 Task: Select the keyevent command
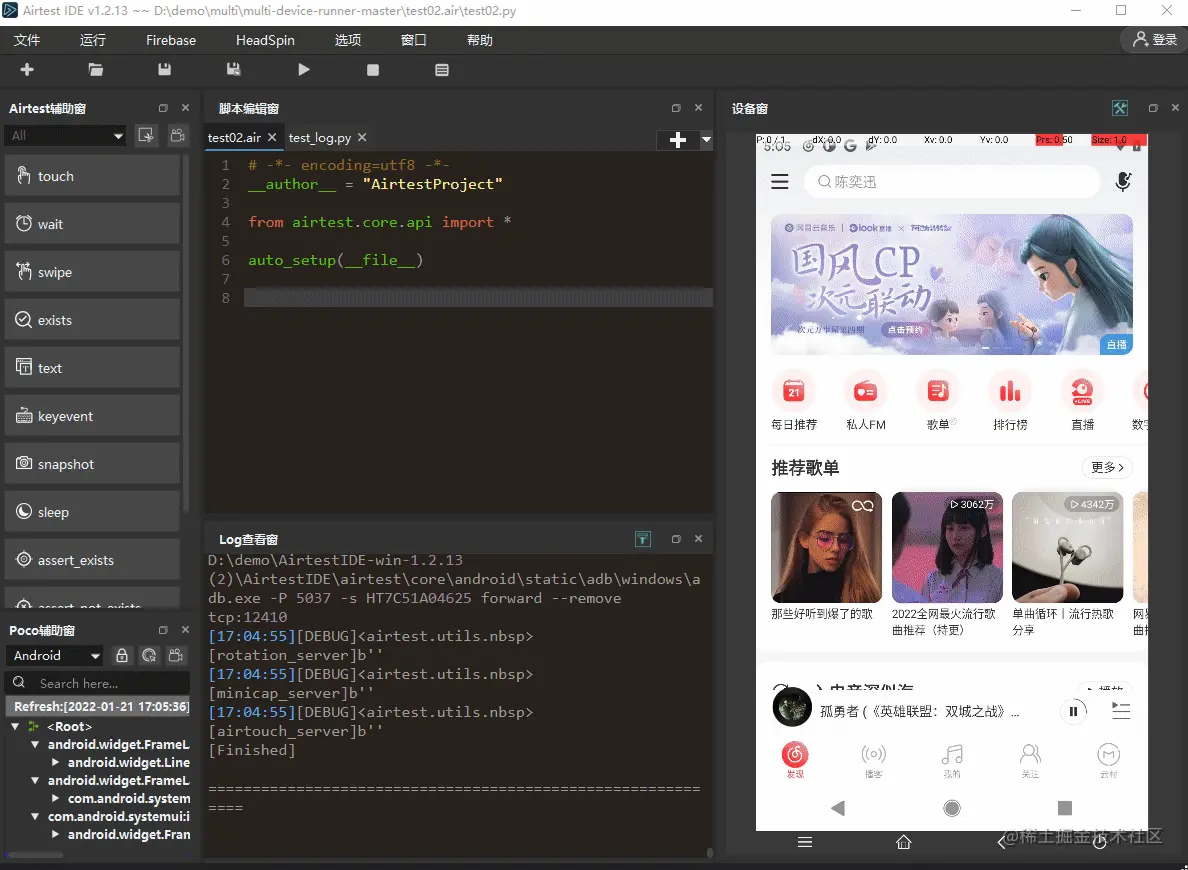coord(92,416)
